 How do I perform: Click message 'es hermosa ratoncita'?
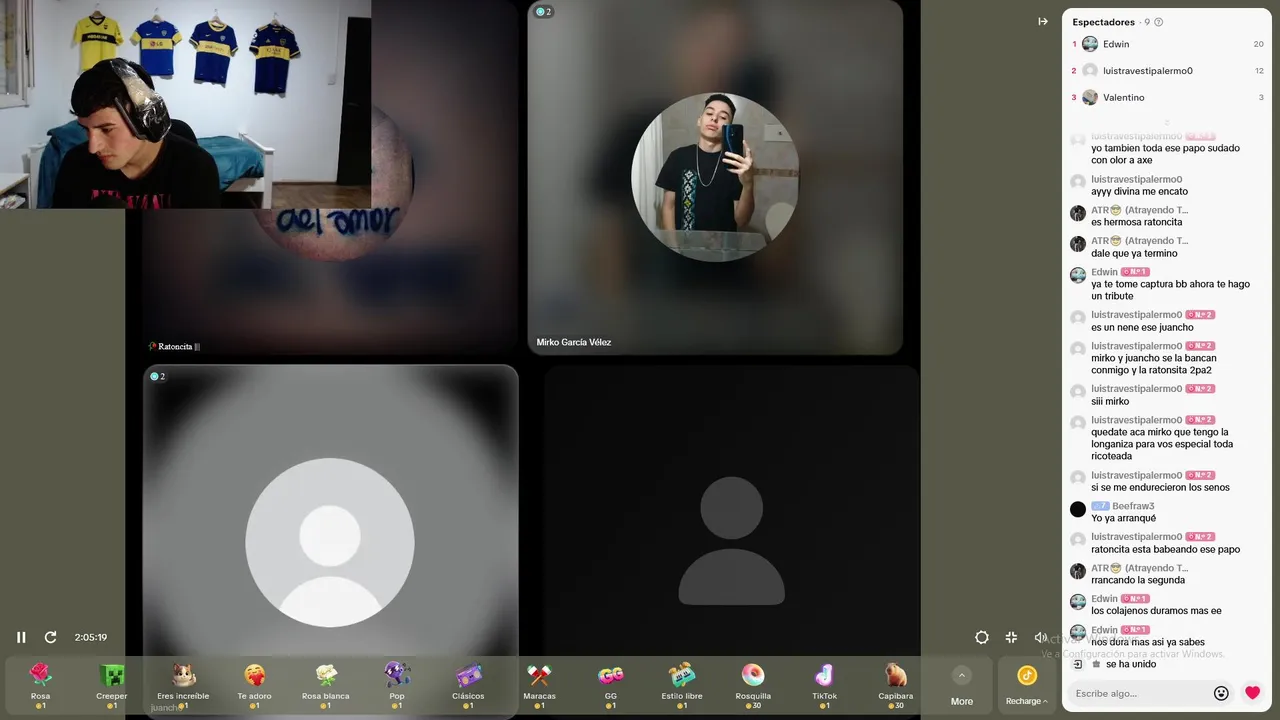(1136, 222)
